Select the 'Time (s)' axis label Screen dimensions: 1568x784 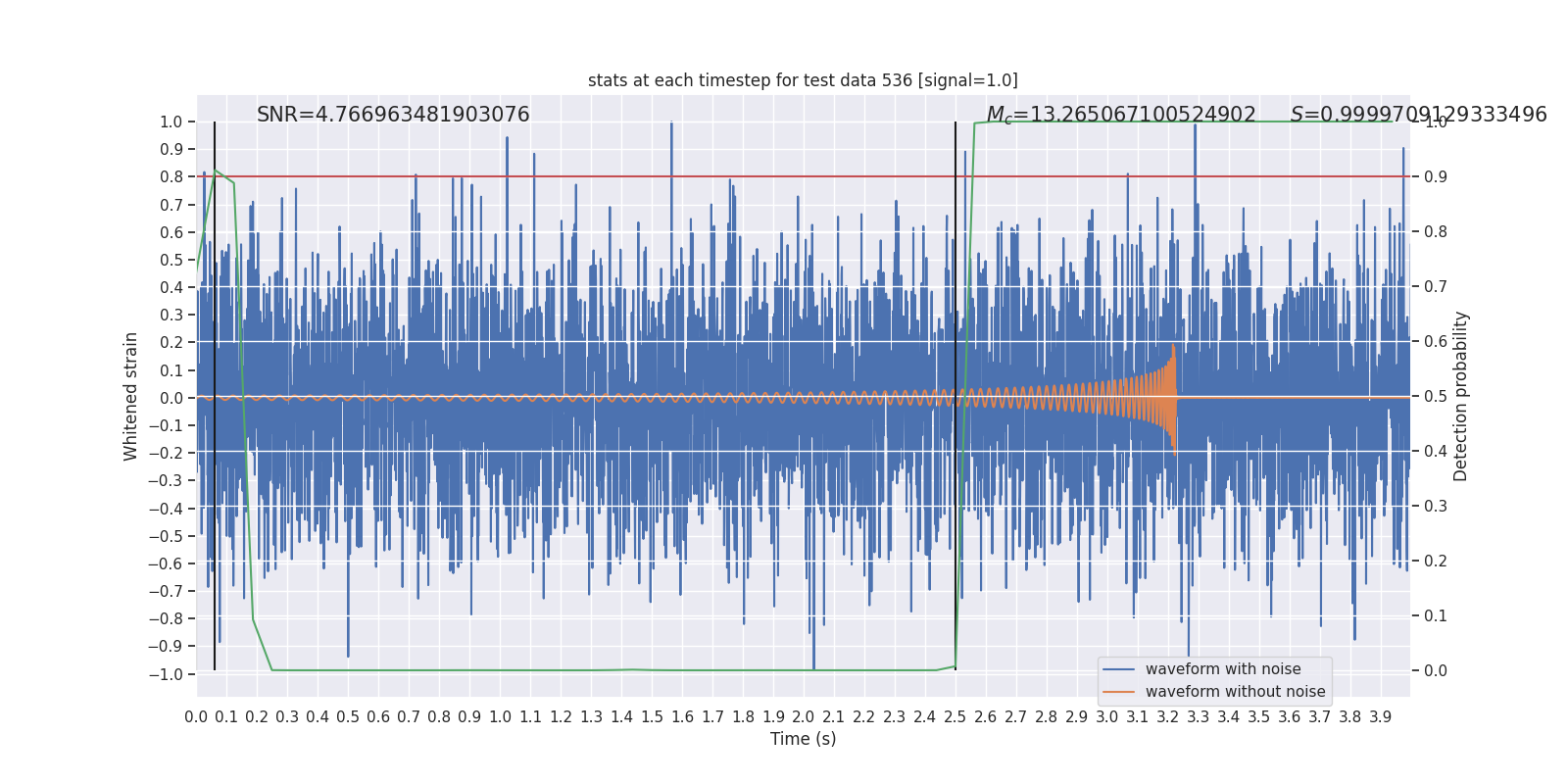[804, 739]
